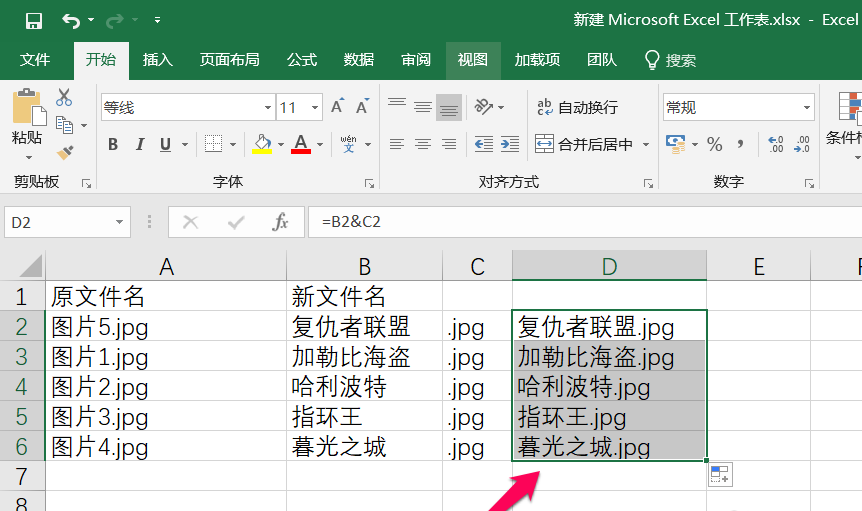Click the Save icon in title bar
The image size is (862, 511).
[x=33, y=20]
